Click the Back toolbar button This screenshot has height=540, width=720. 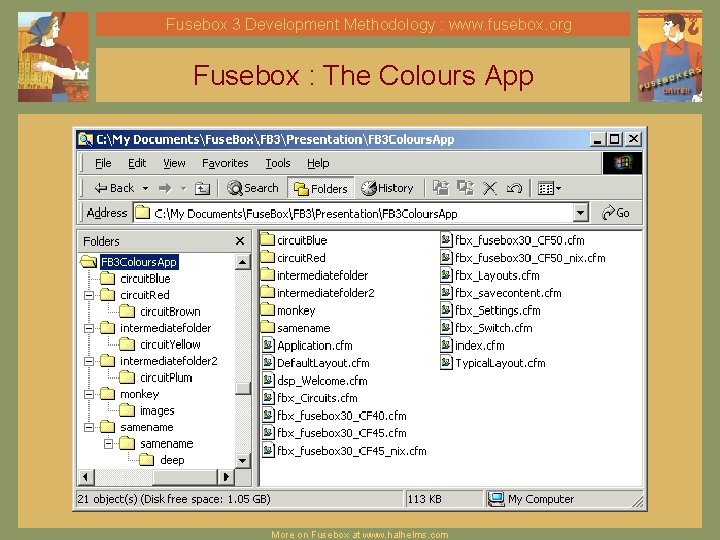(114, 188)
